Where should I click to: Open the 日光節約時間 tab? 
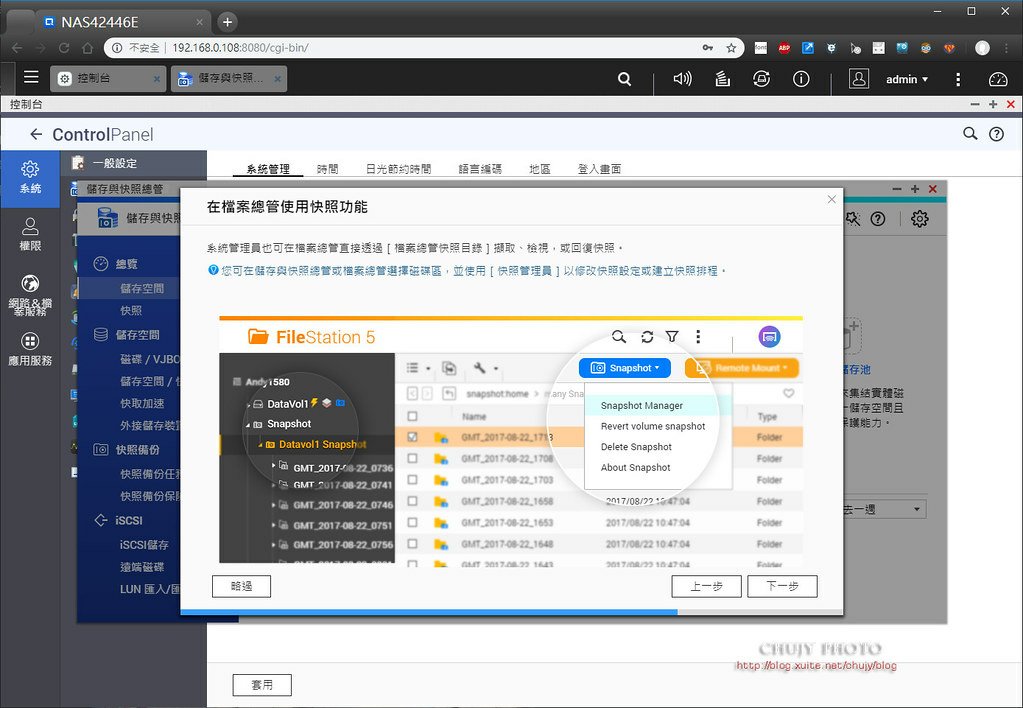(x=398, y=169)
